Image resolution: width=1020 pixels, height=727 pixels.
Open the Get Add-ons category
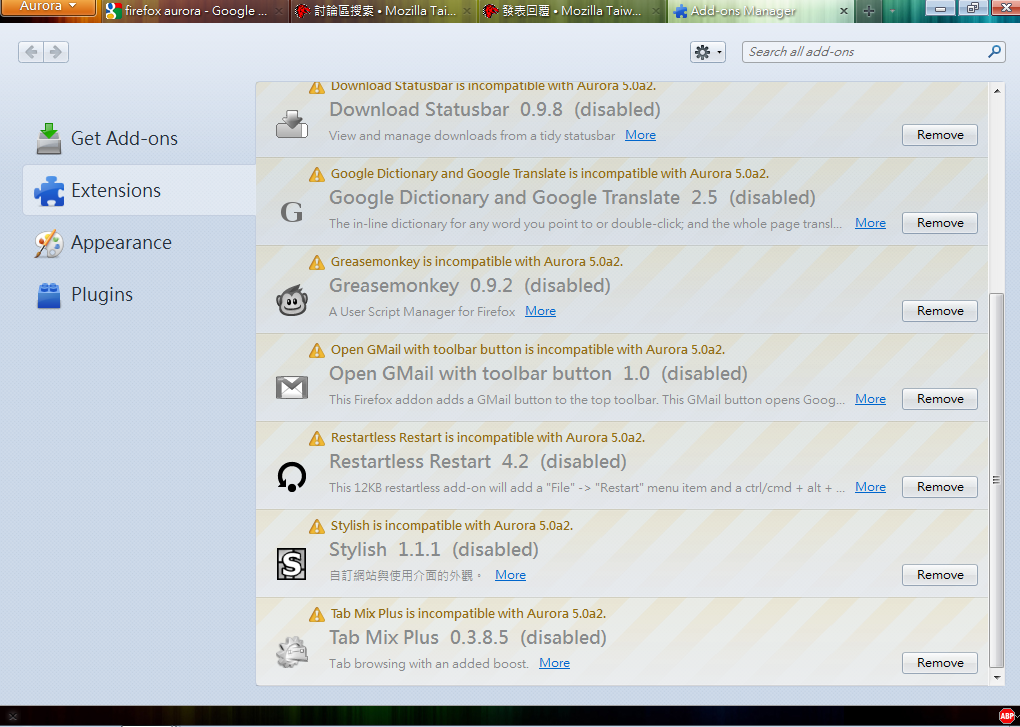[139, 138]
